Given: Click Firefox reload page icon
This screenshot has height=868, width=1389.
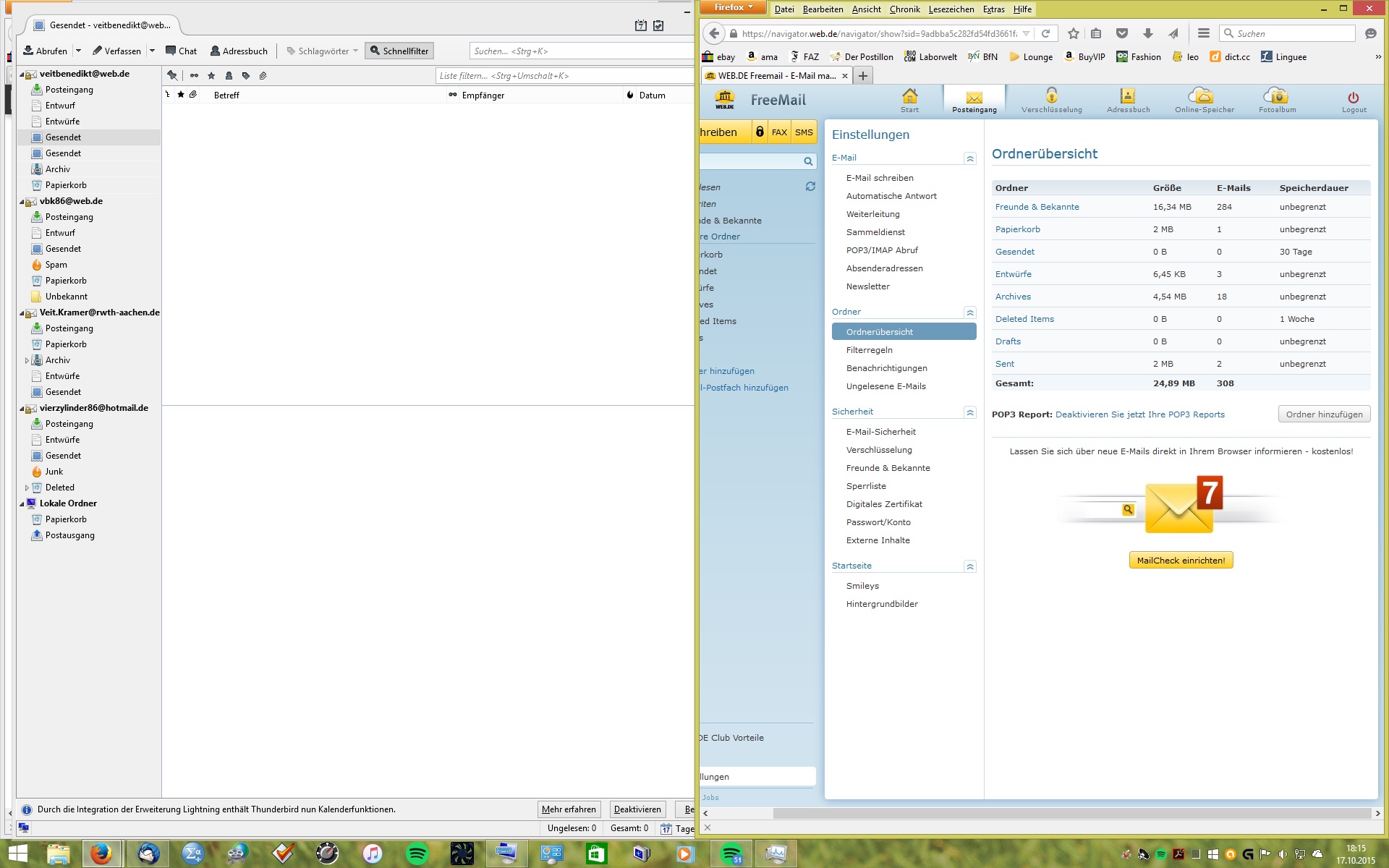Looking at the screenshot, I should (x=1045, y=33).
